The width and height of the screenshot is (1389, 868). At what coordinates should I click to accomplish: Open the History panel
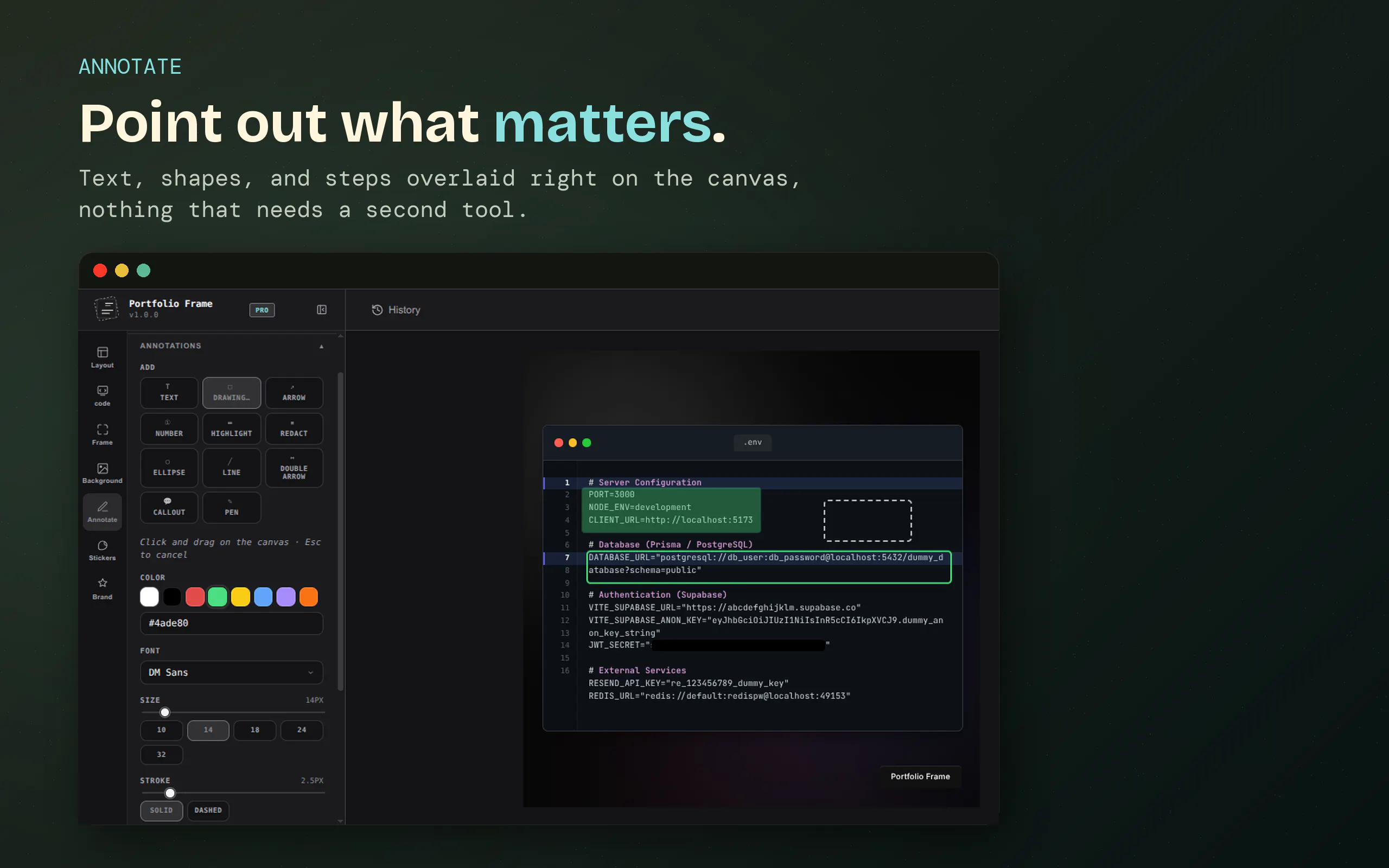click(396, 310)
